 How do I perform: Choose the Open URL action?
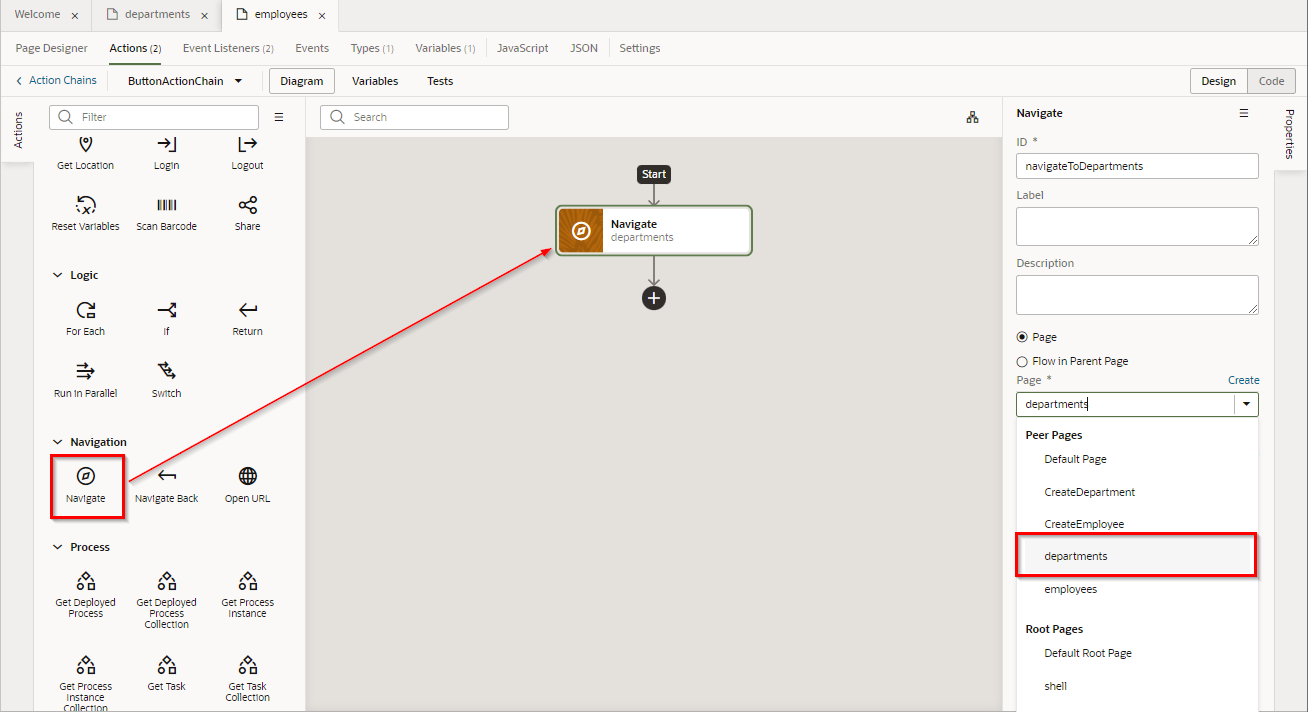[247, 477]
